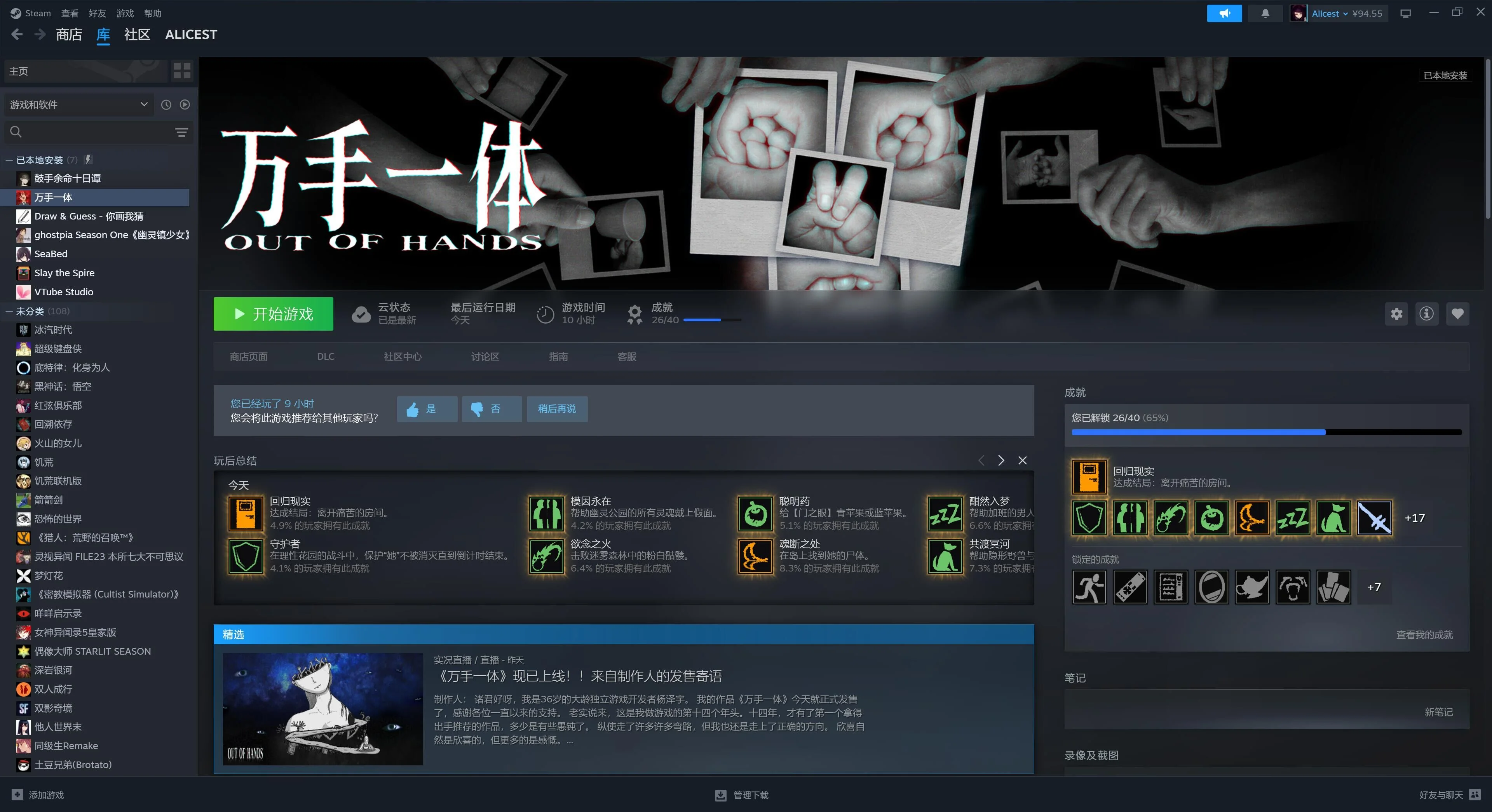
Task: Go back with the left arrow
Action: [17, 35]
